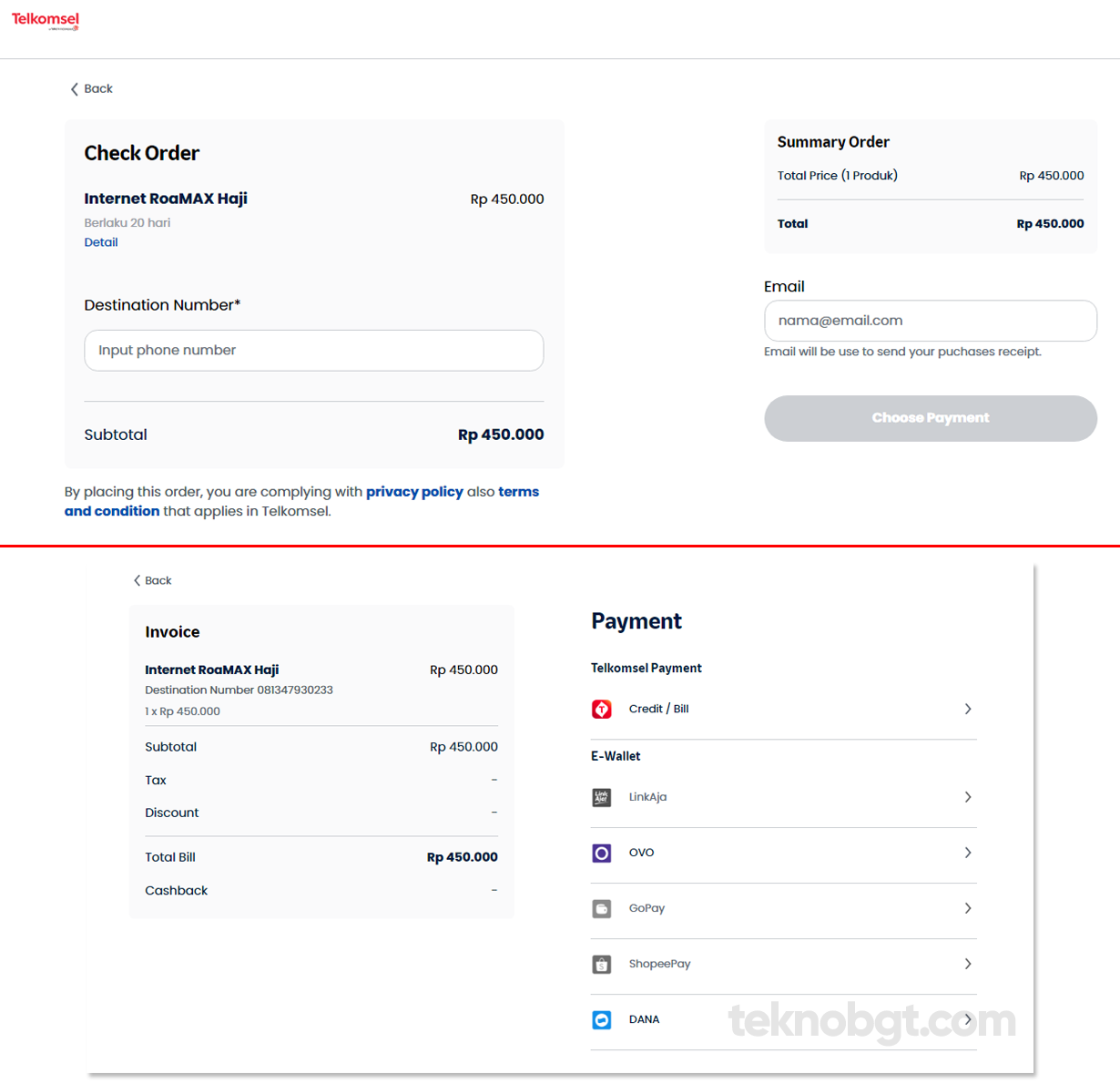Image resolution: width=1120 pixels, height=1084 pixels.
Task: Click the GoPay wallet icon
Action: click(x=602, y=908)
